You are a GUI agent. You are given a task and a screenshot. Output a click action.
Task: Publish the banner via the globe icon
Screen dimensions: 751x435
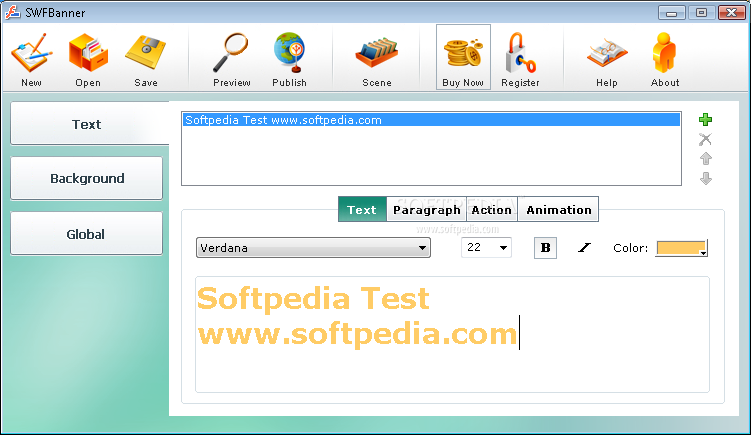pos(289,52)
